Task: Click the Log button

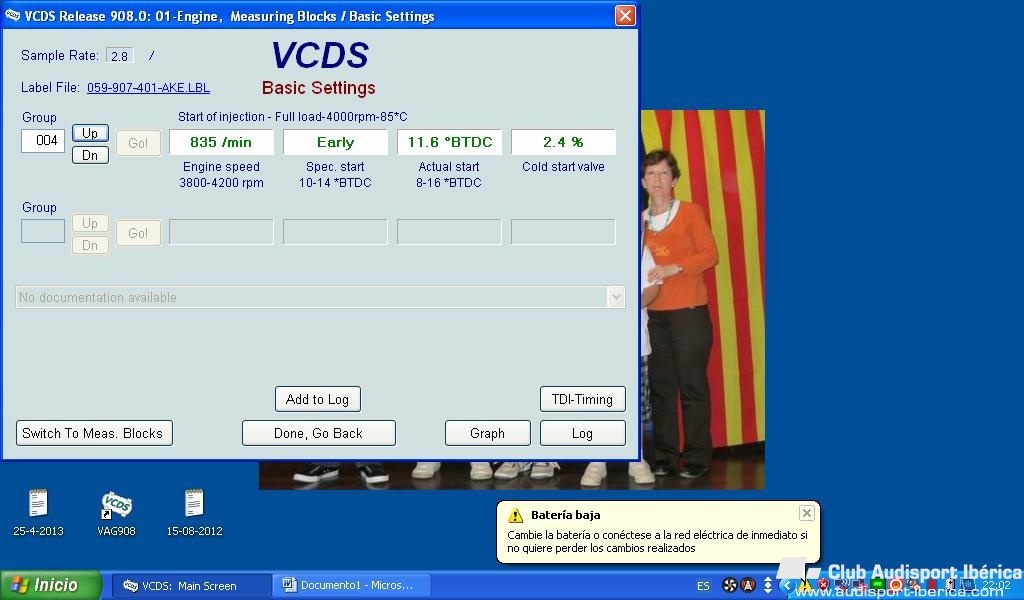Action: (x=583, y=433)
